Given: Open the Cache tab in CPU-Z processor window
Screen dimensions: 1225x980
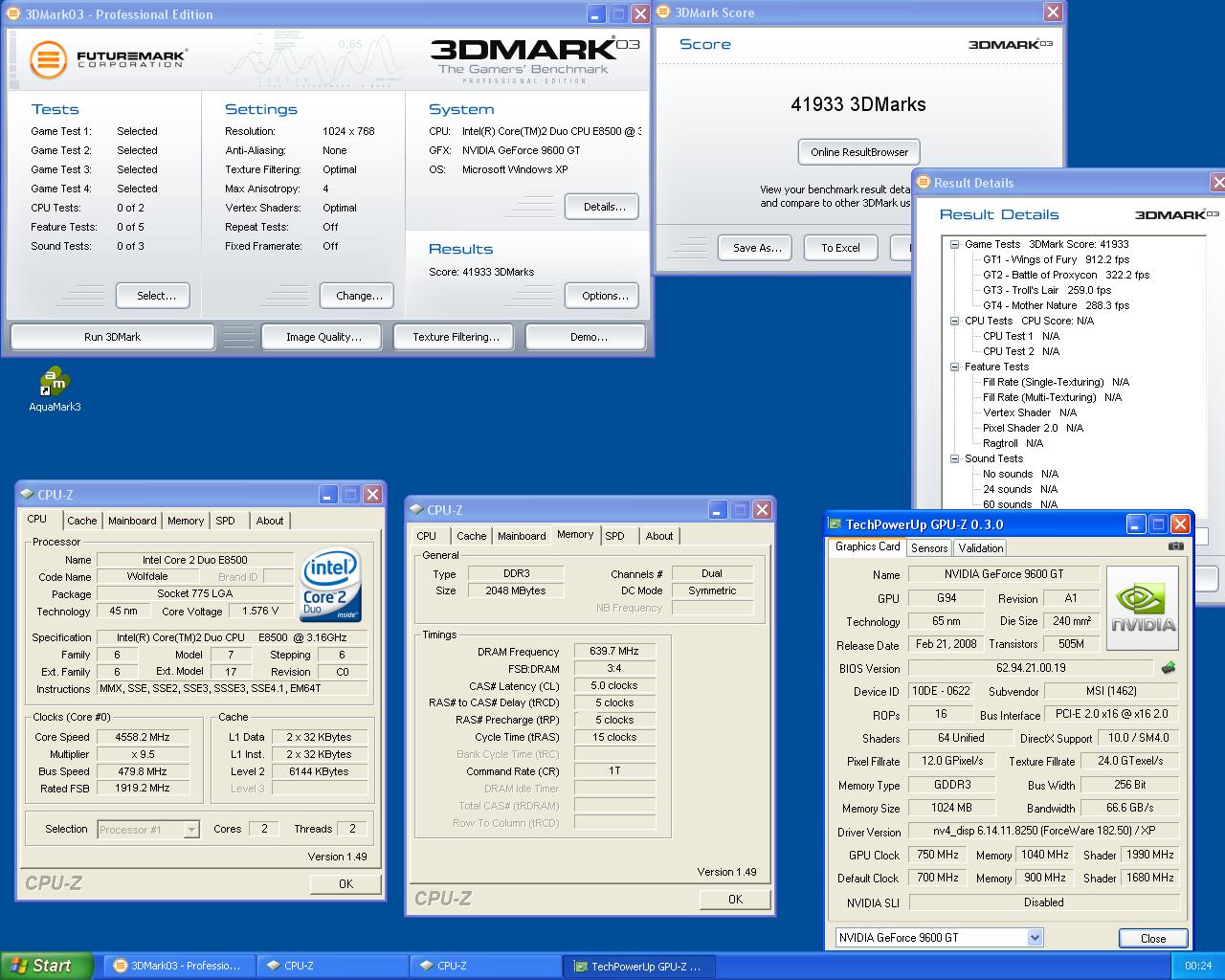Looking at the screenshot, I should pyautogui.click(x=82, y=521).
